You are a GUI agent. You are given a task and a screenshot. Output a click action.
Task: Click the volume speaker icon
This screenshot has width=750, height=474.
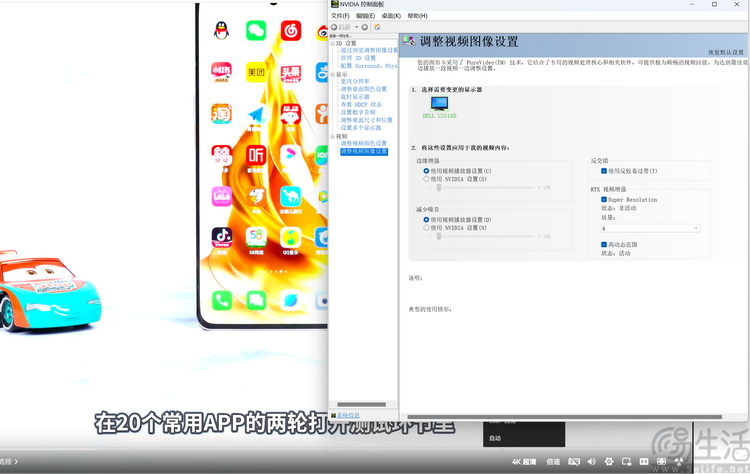pos(592,462)
